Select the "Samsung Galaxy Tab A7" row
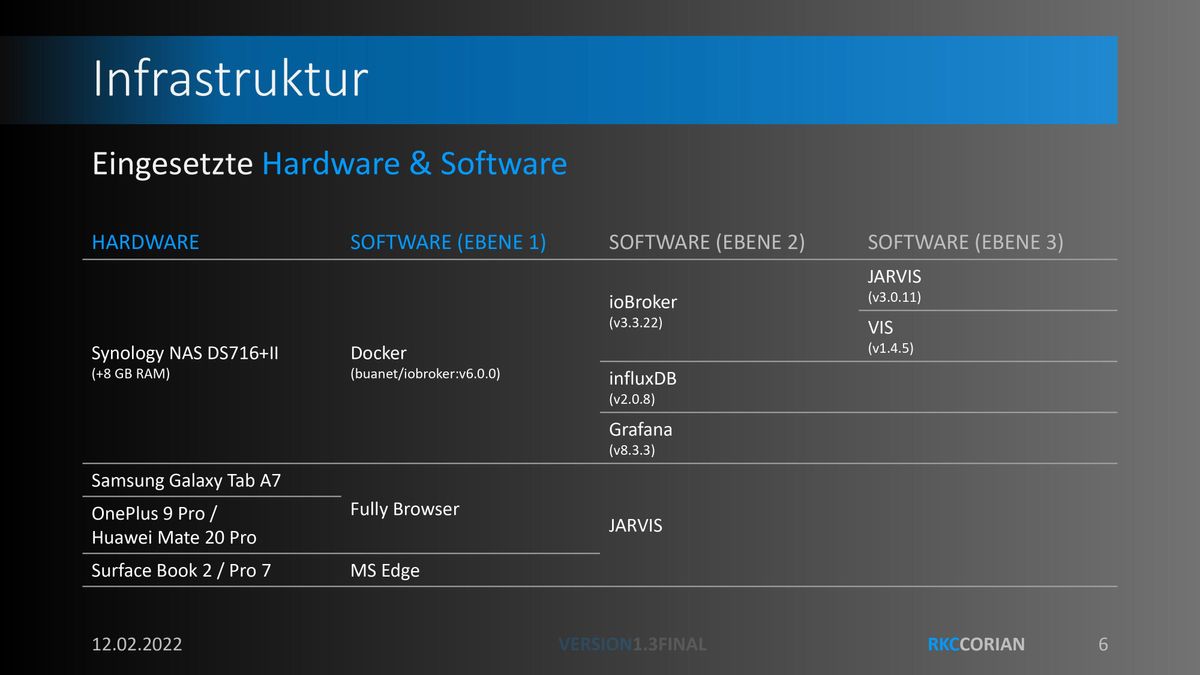Viewport: 1200px width, 675px height. point(186,481)
